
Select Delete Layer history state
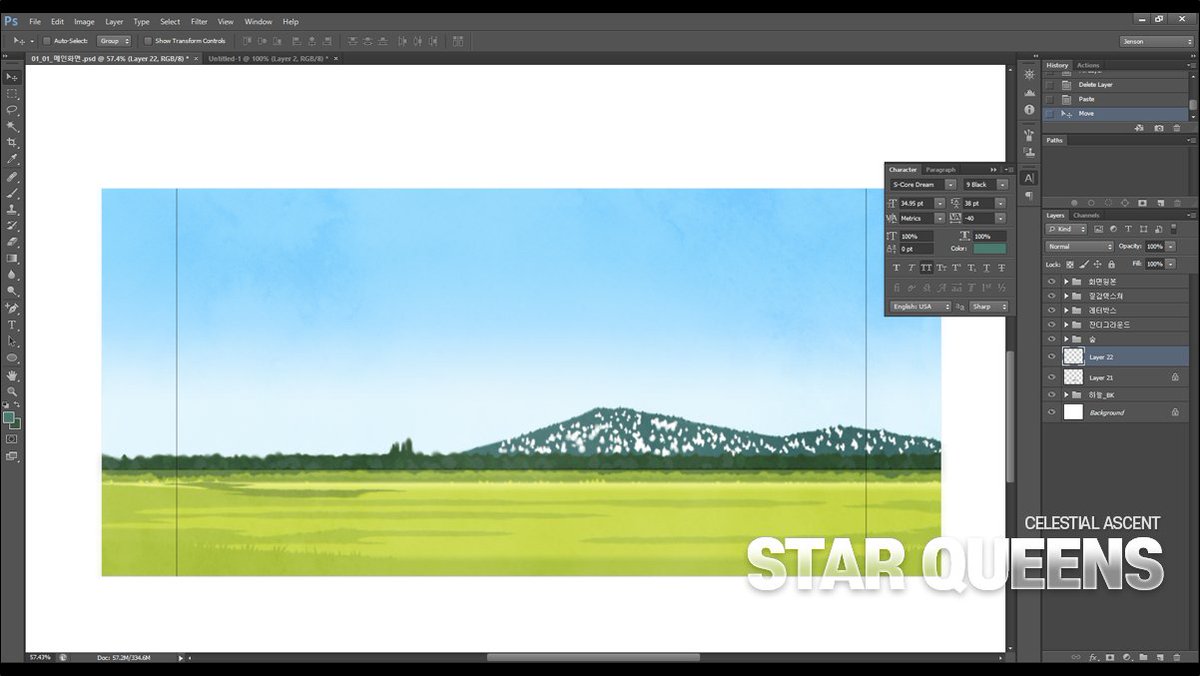[x=1116, y=85]
